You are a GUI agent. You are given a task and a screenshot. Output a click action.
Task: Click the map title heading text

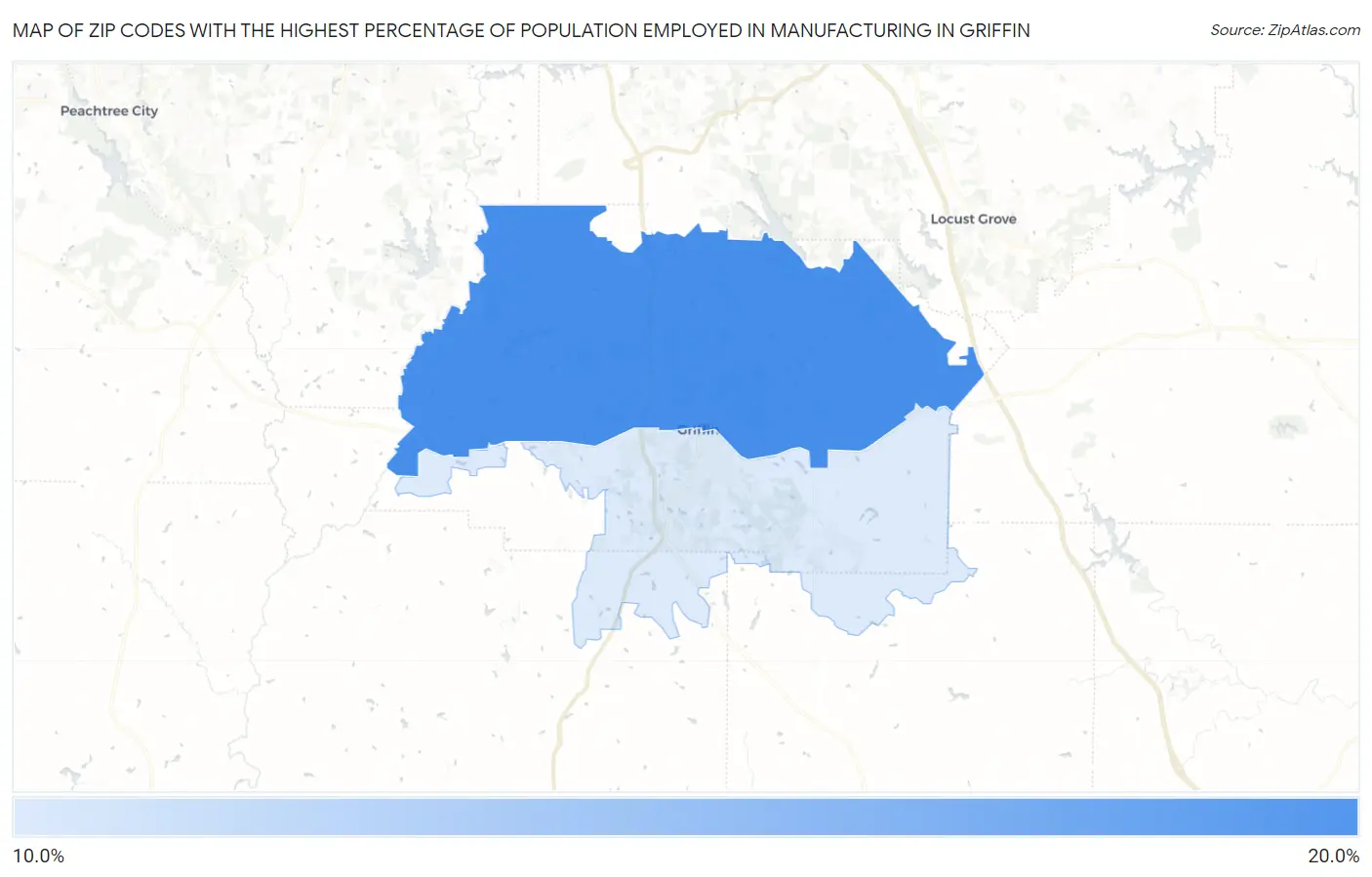click(x=521, y=30)
